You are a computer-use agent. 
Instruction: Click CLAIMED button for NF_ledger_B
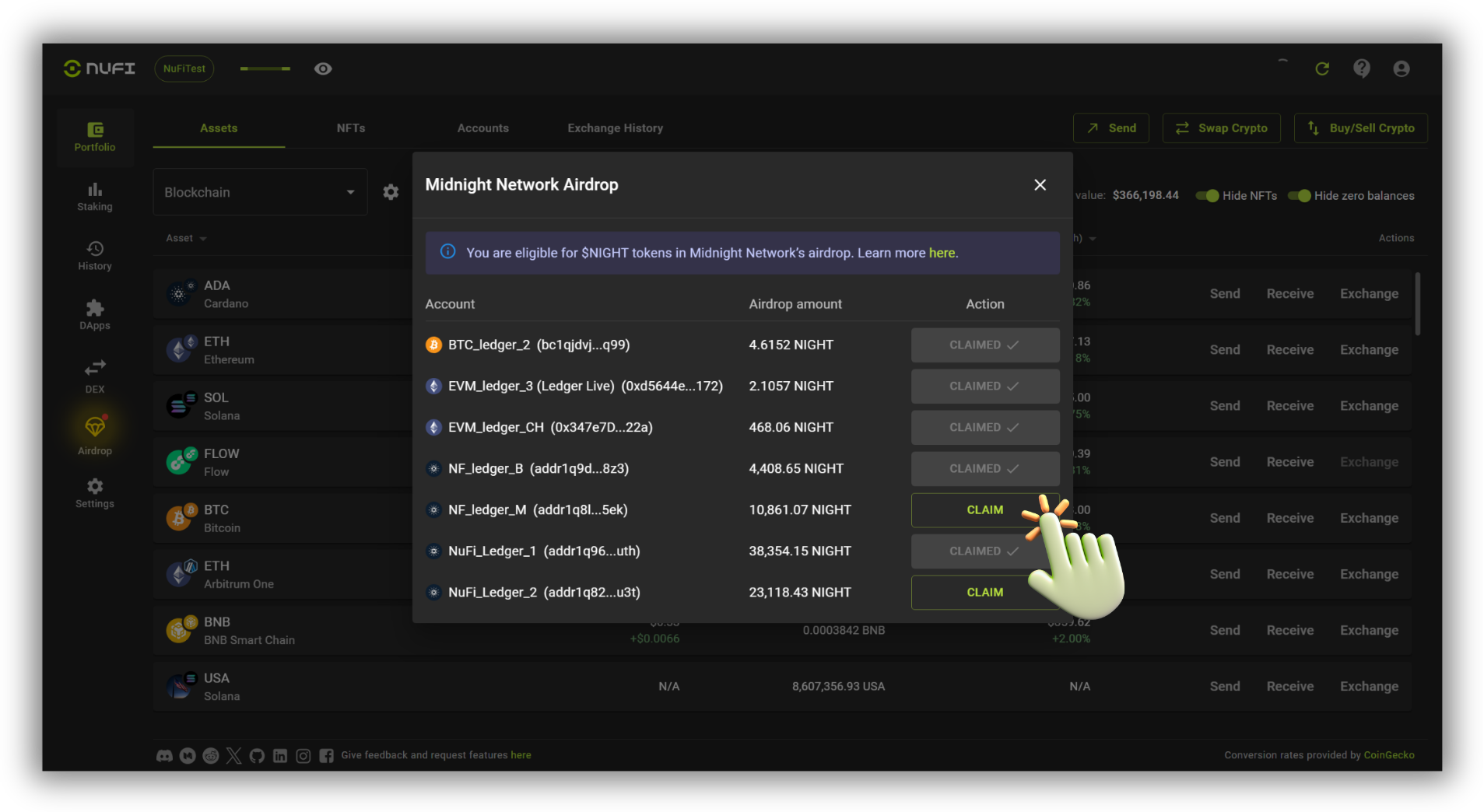click(x=984, y=469)
